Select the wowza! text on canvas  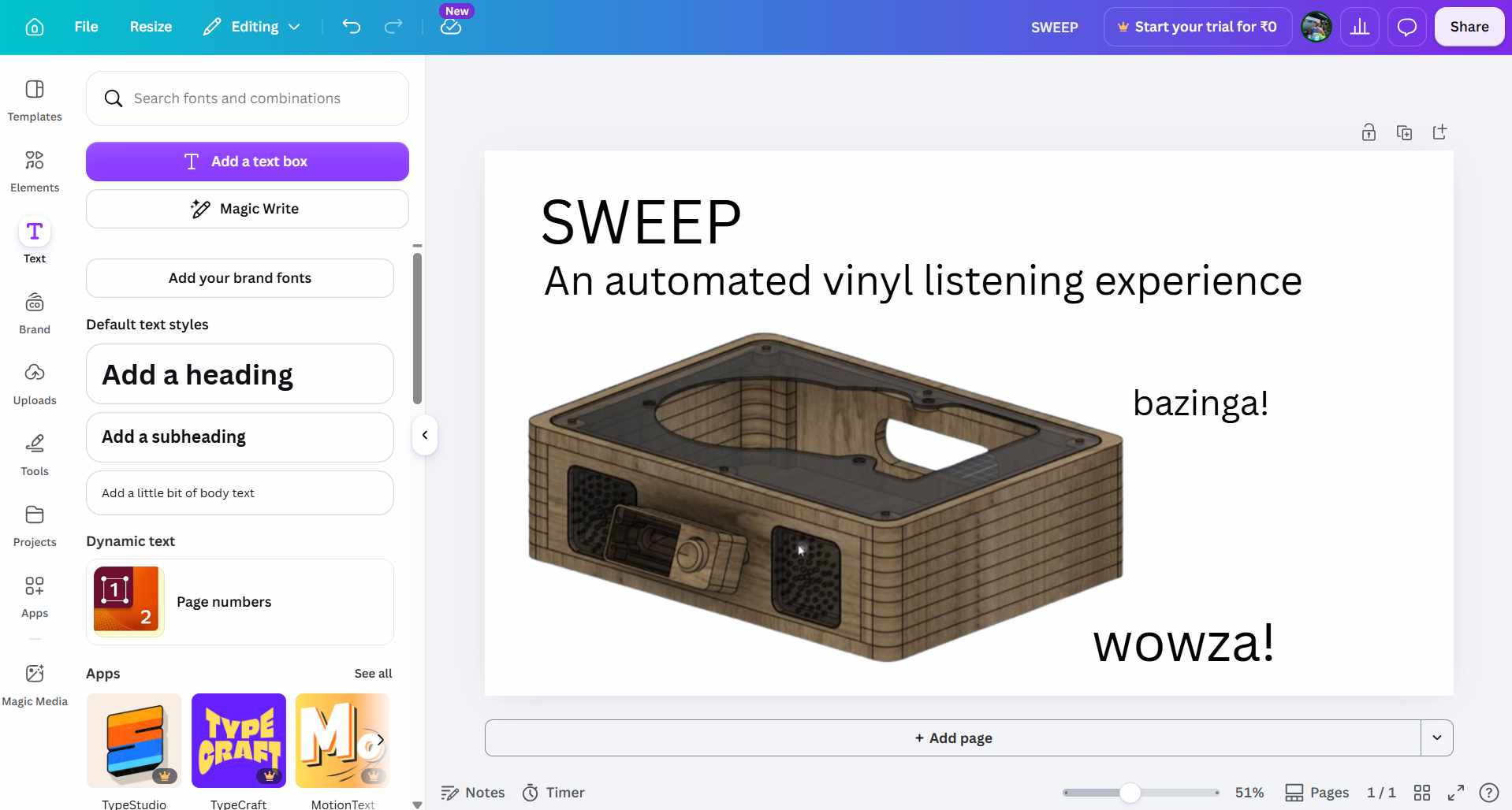(1183, 643)
